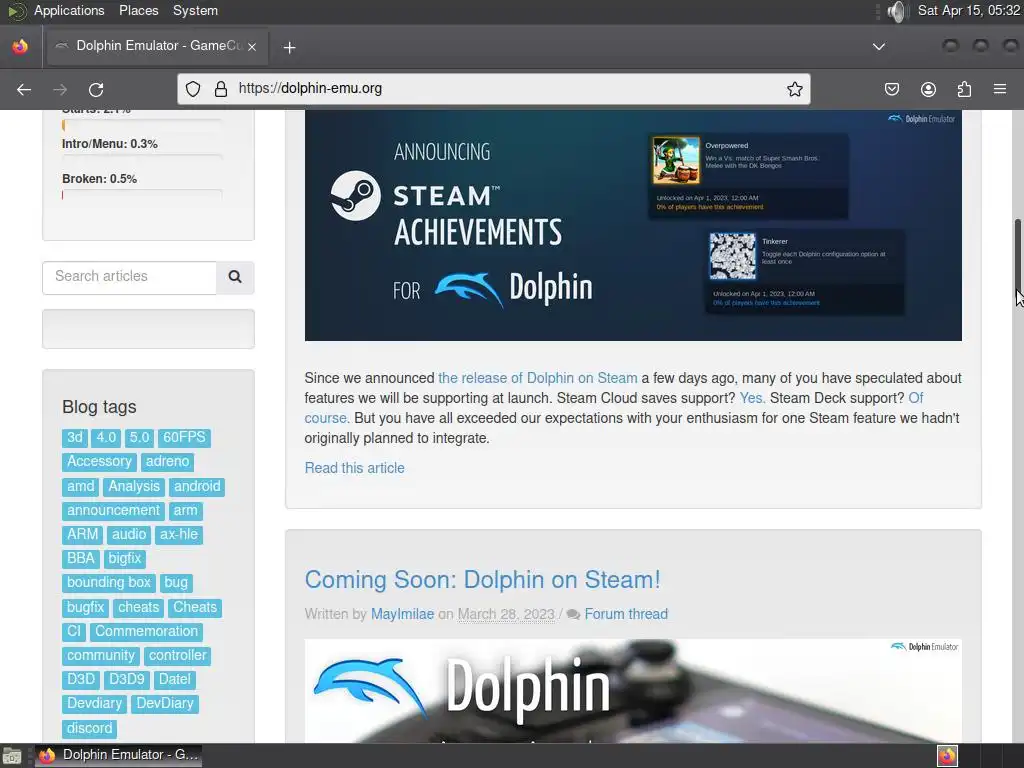Submit article search with magnifier button

[235, 277]
